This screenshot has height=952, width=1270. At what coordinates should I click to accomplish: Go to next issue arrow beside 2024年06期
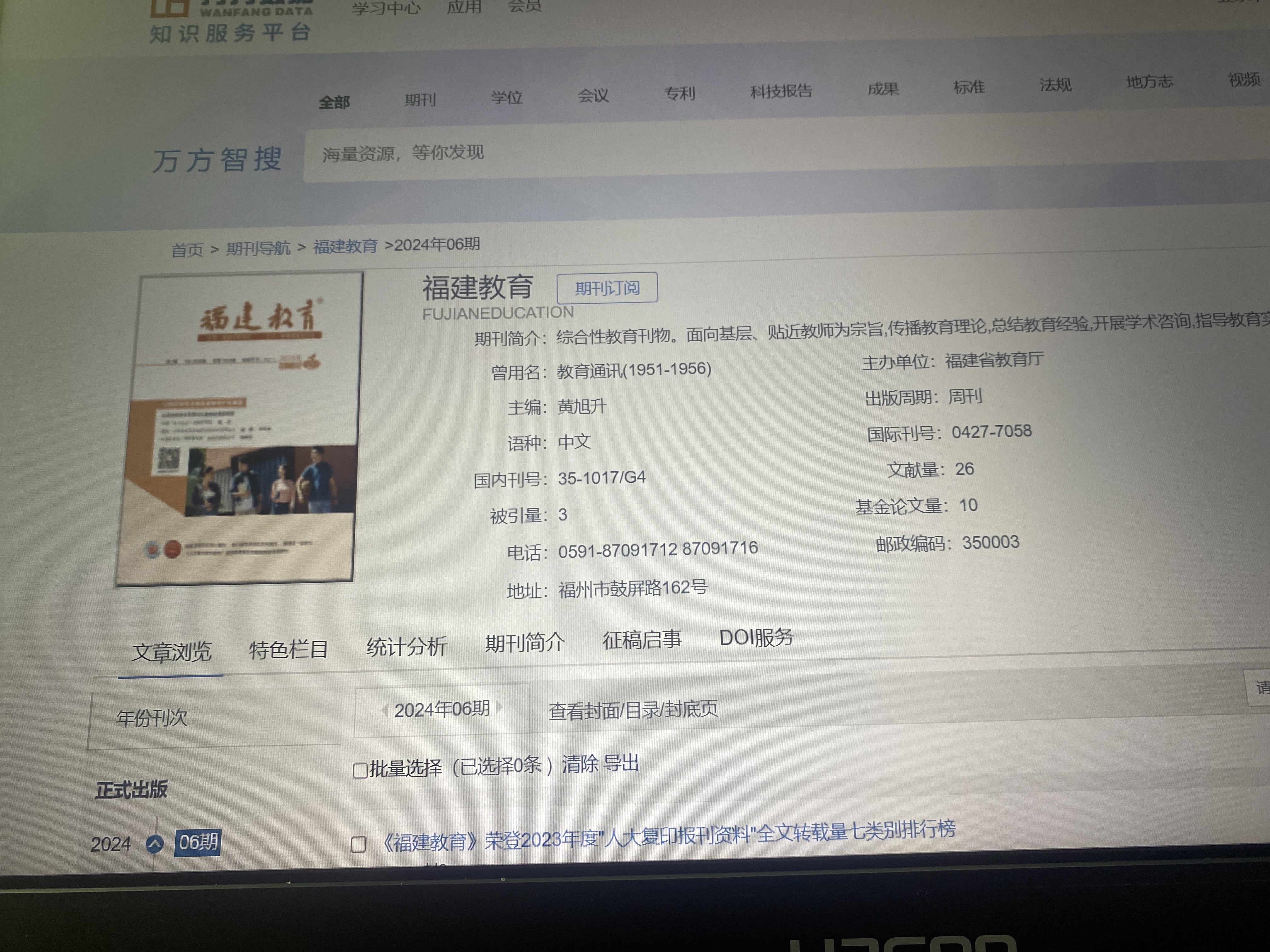[x=499, y=707]
